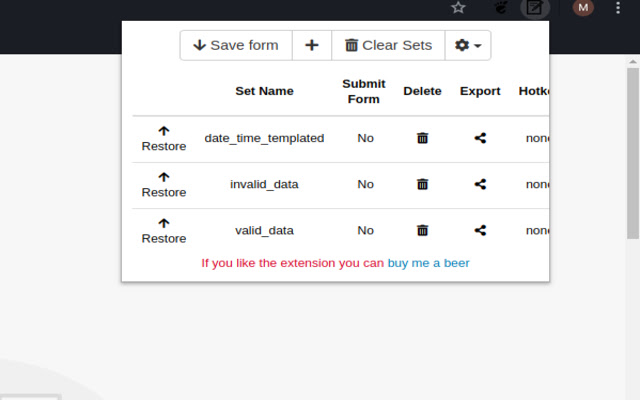Click hotkey 'none' for date_time_templated row
The image size is (640, 400).
pos(538,138)
